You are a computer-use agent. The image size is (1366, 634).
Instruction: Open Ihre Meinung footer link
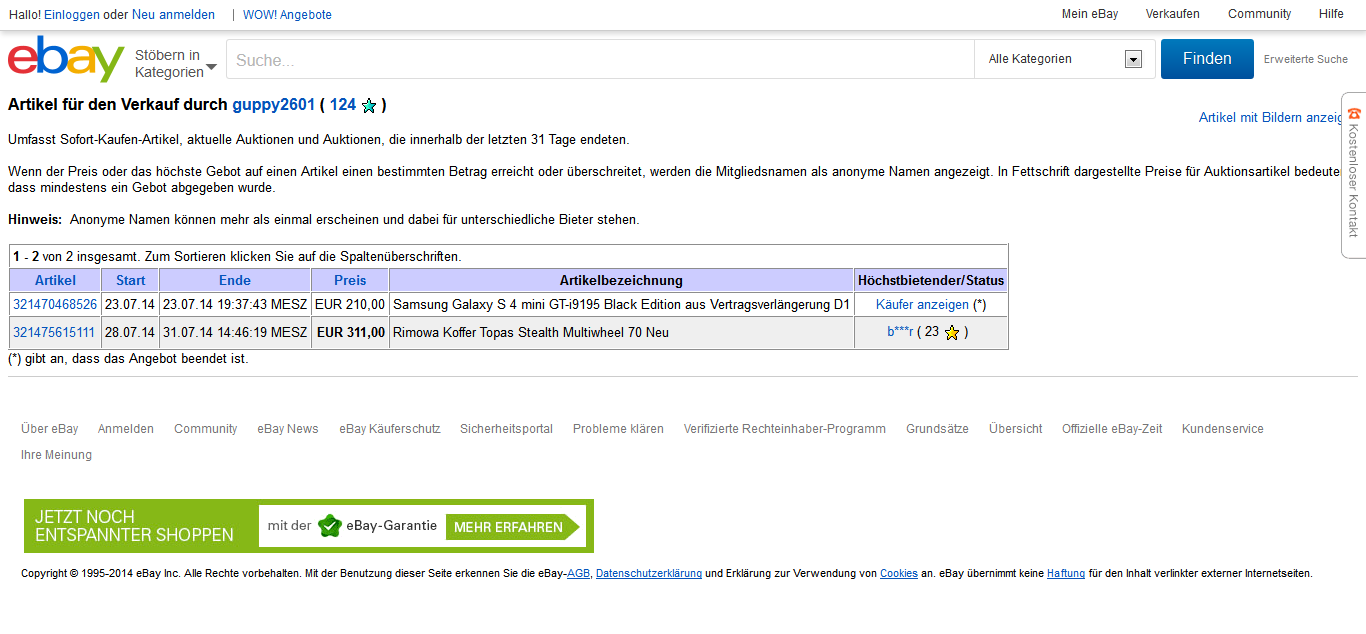(x=56, y=455)
